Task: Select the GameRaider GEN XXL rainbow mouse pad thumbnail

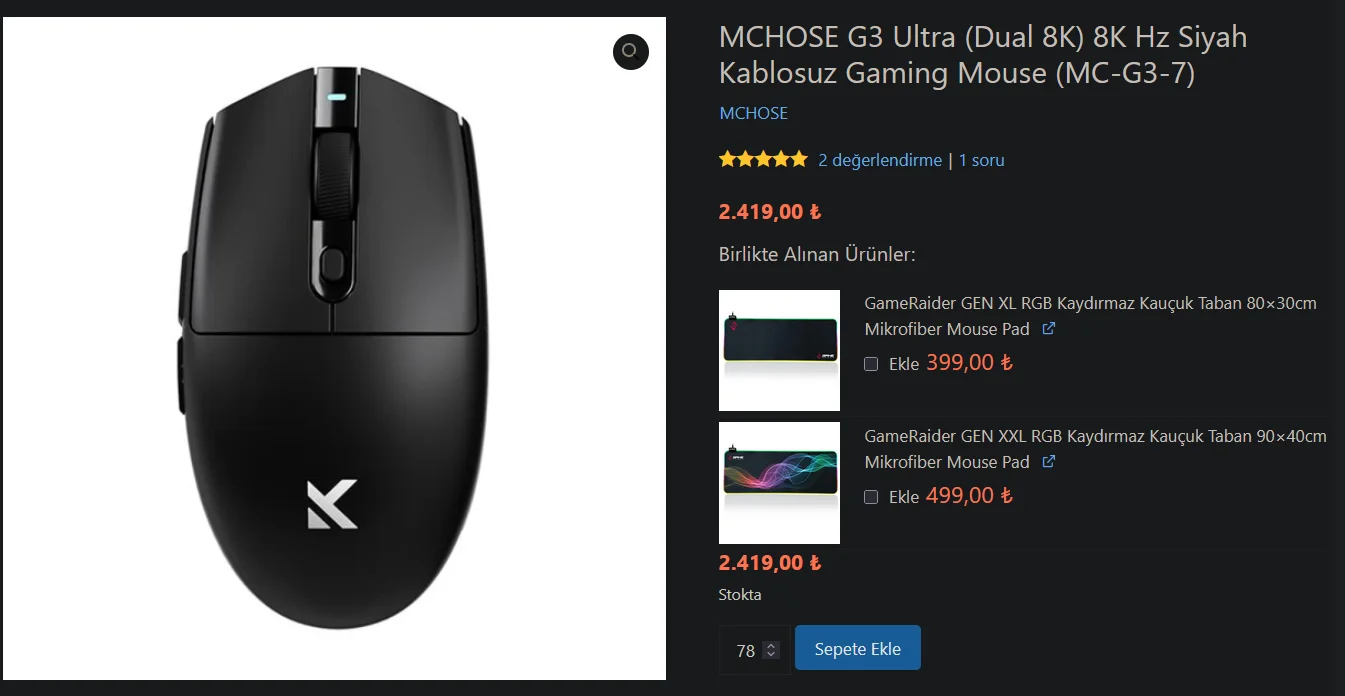Action: [779, 483]
